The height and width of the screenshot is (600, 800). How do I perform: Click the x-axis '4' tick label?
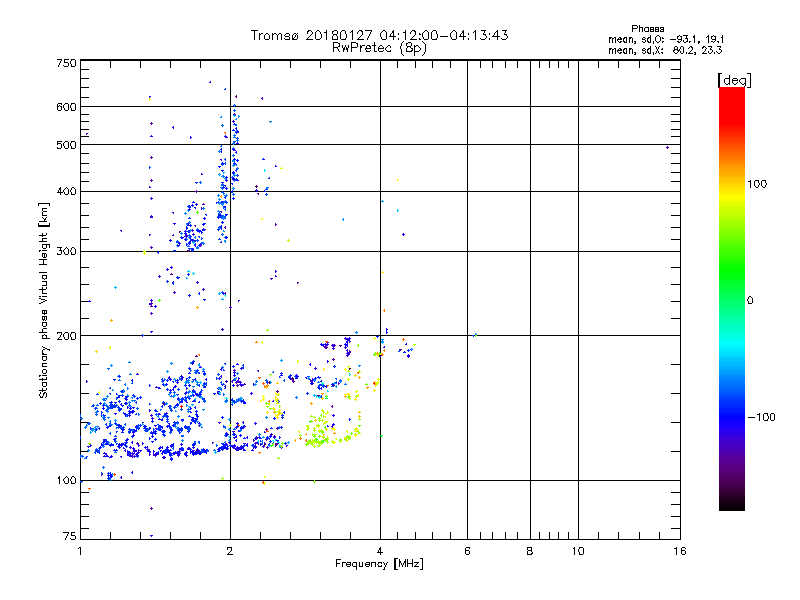(x=380, y=551)
